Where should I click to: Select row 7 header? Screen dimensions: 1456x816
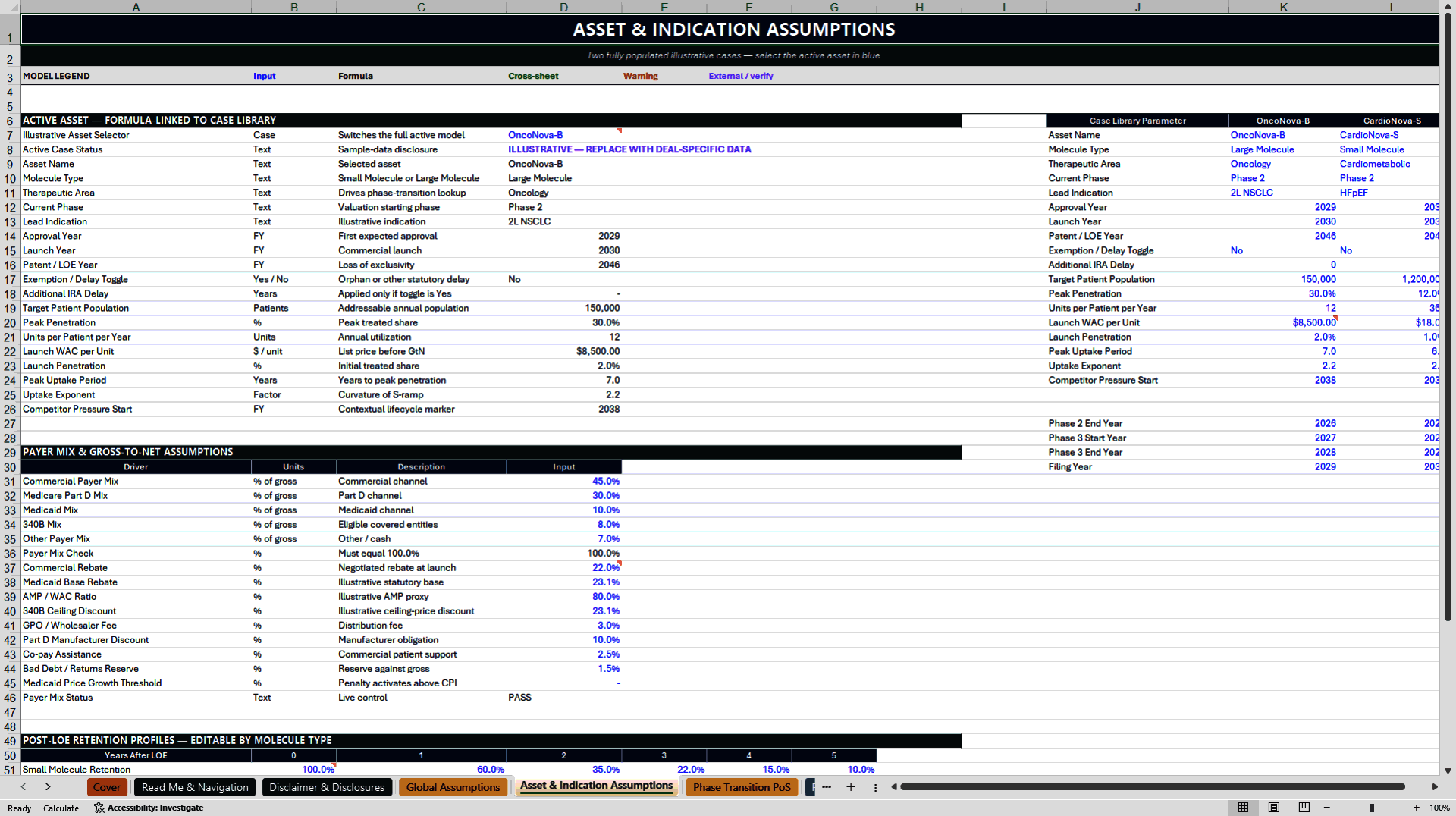click(10, 135)
